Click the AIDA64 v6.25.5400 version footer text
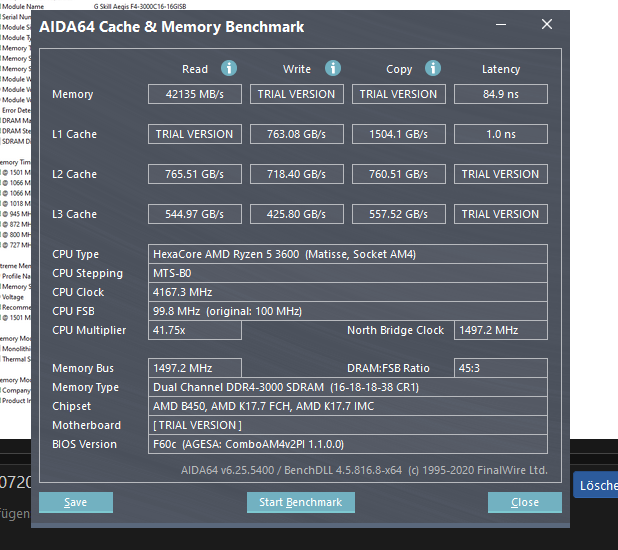618x550 pixels. pos(364,470)
